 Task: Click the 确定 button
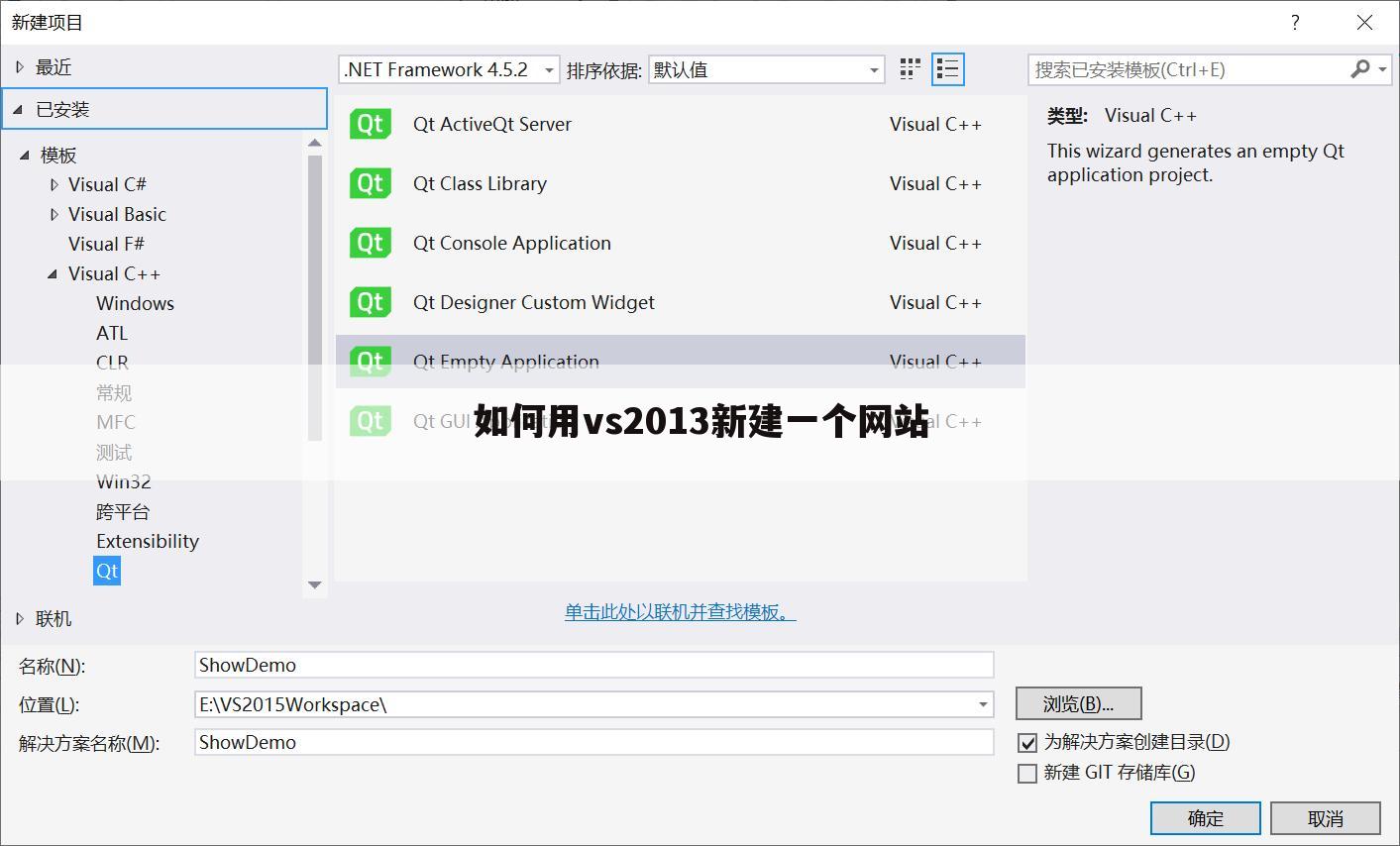(x=1206, y=818)
